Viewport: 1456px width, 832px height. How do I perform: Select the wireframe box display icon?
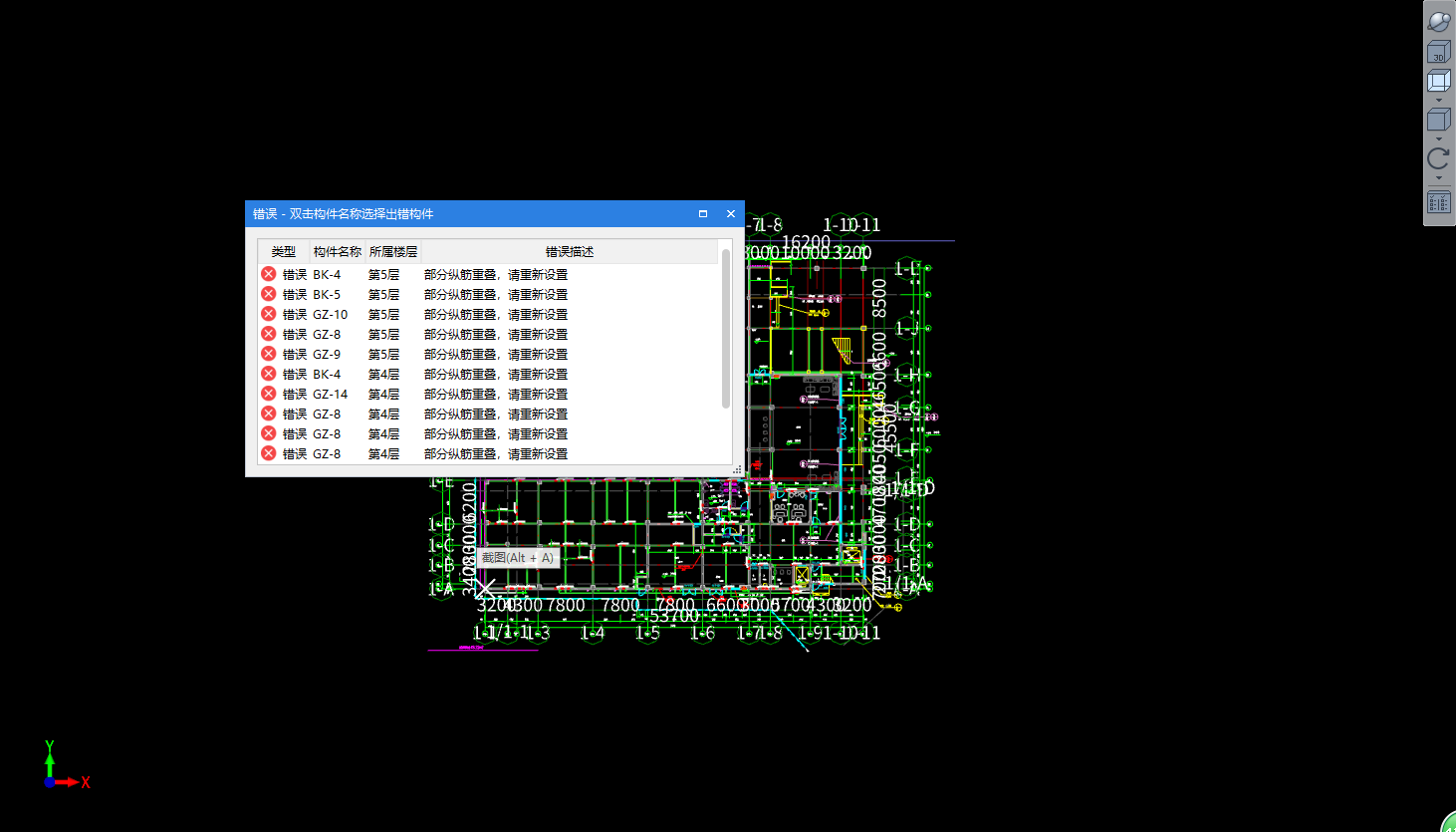1439,82
